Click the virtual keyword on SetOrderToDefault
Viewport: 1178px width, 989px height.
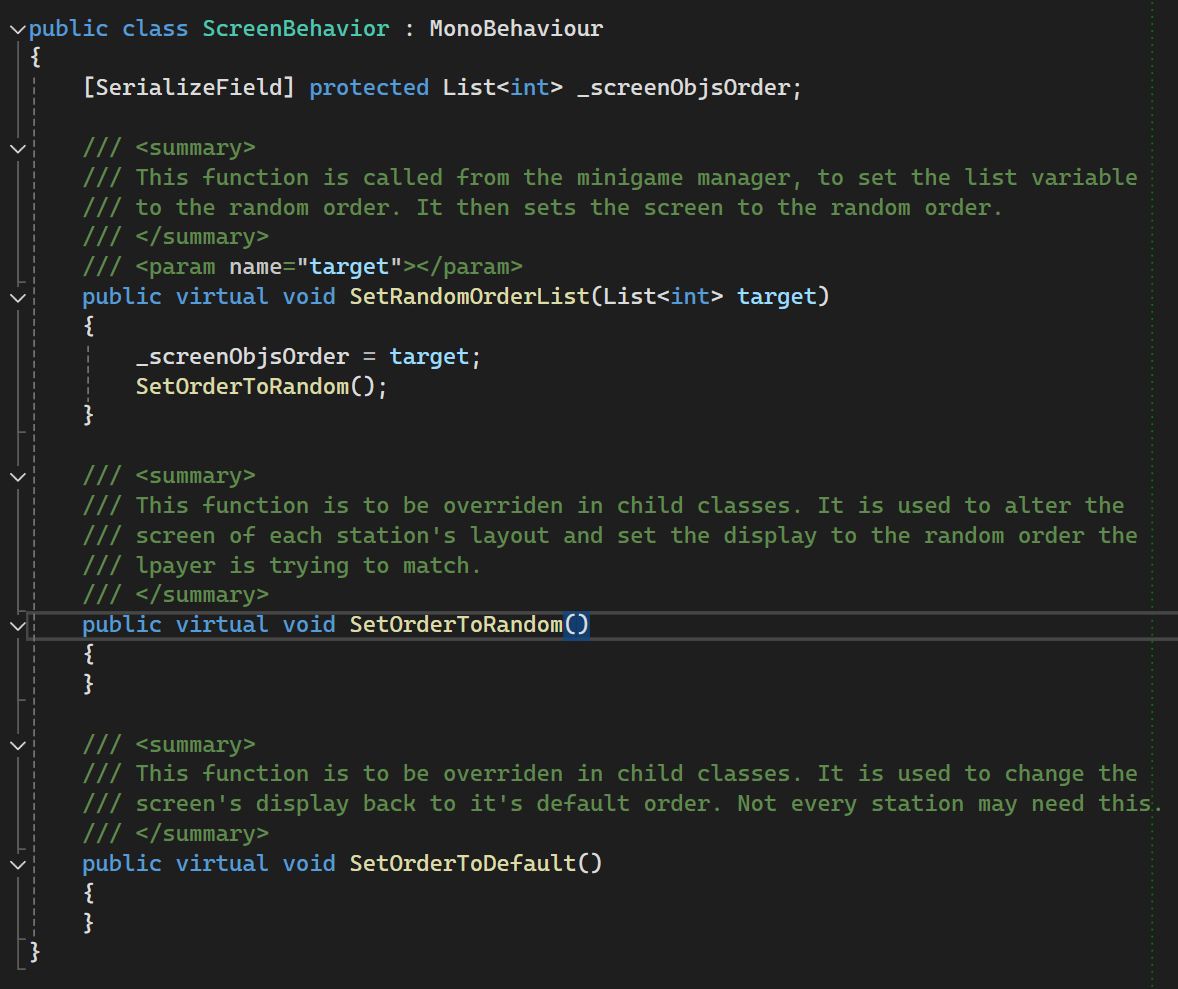pyautogui.click(x=221, y=862)
